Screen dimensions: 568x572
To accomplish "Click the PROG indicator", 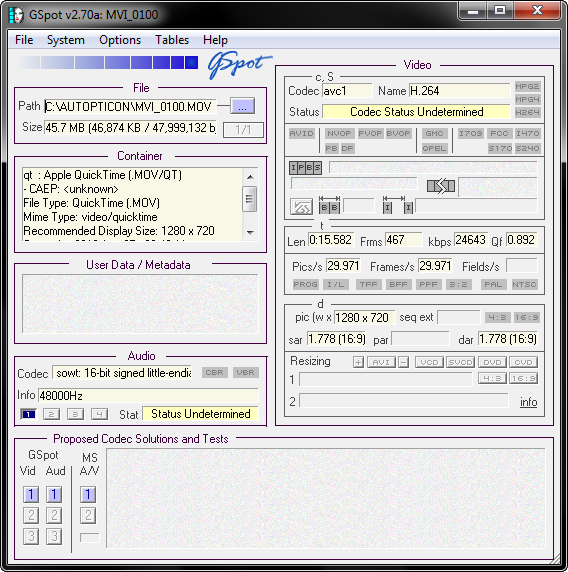I will point(306,284).
